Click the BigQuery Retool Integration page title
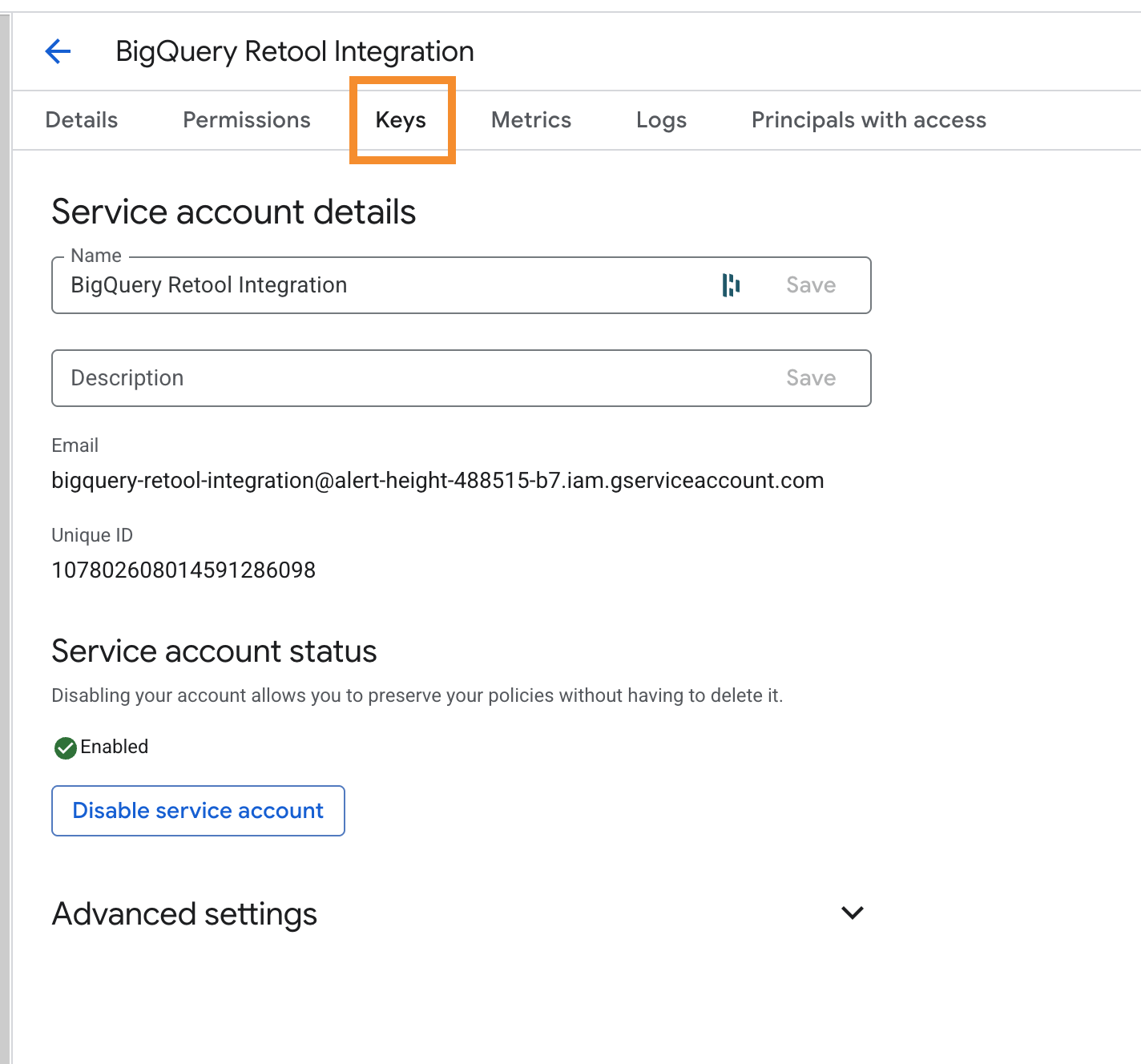This screenshot has height=1064, width=1141. pyautogui.click(x=295, y=51)
